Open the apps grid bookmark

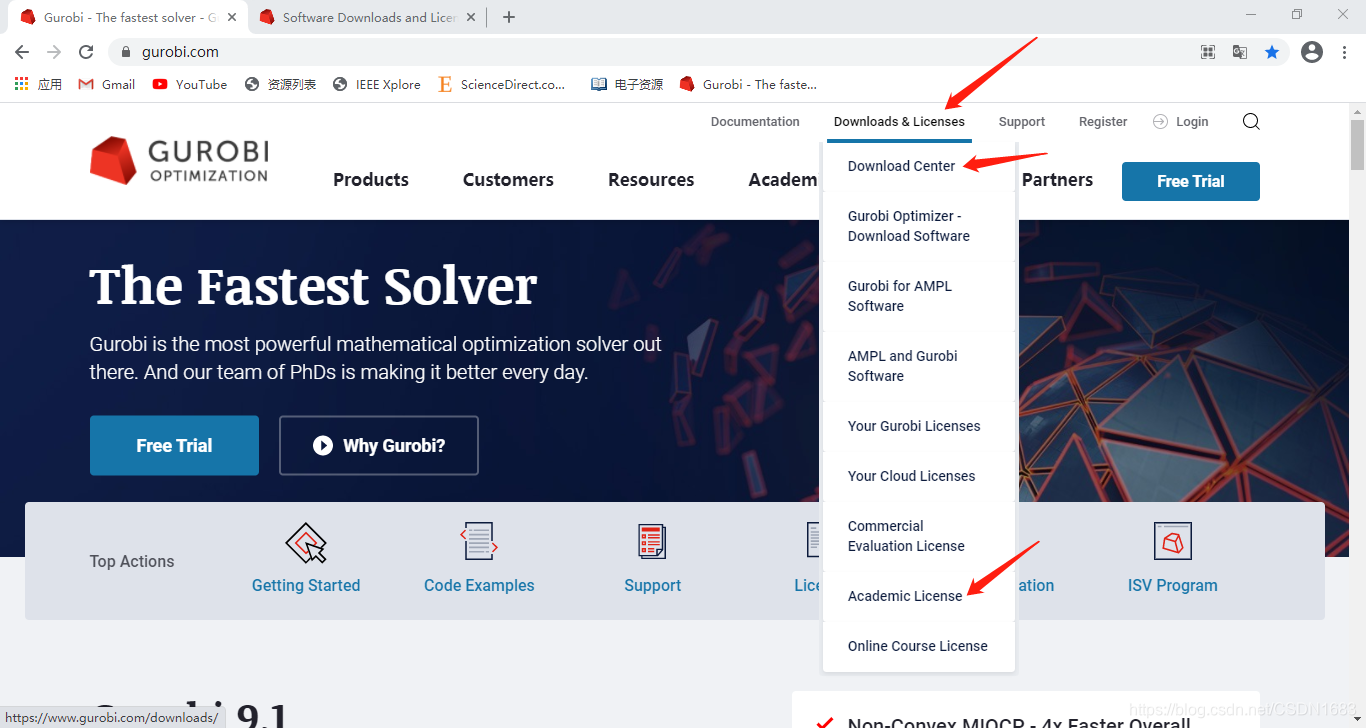pos(38,85)
